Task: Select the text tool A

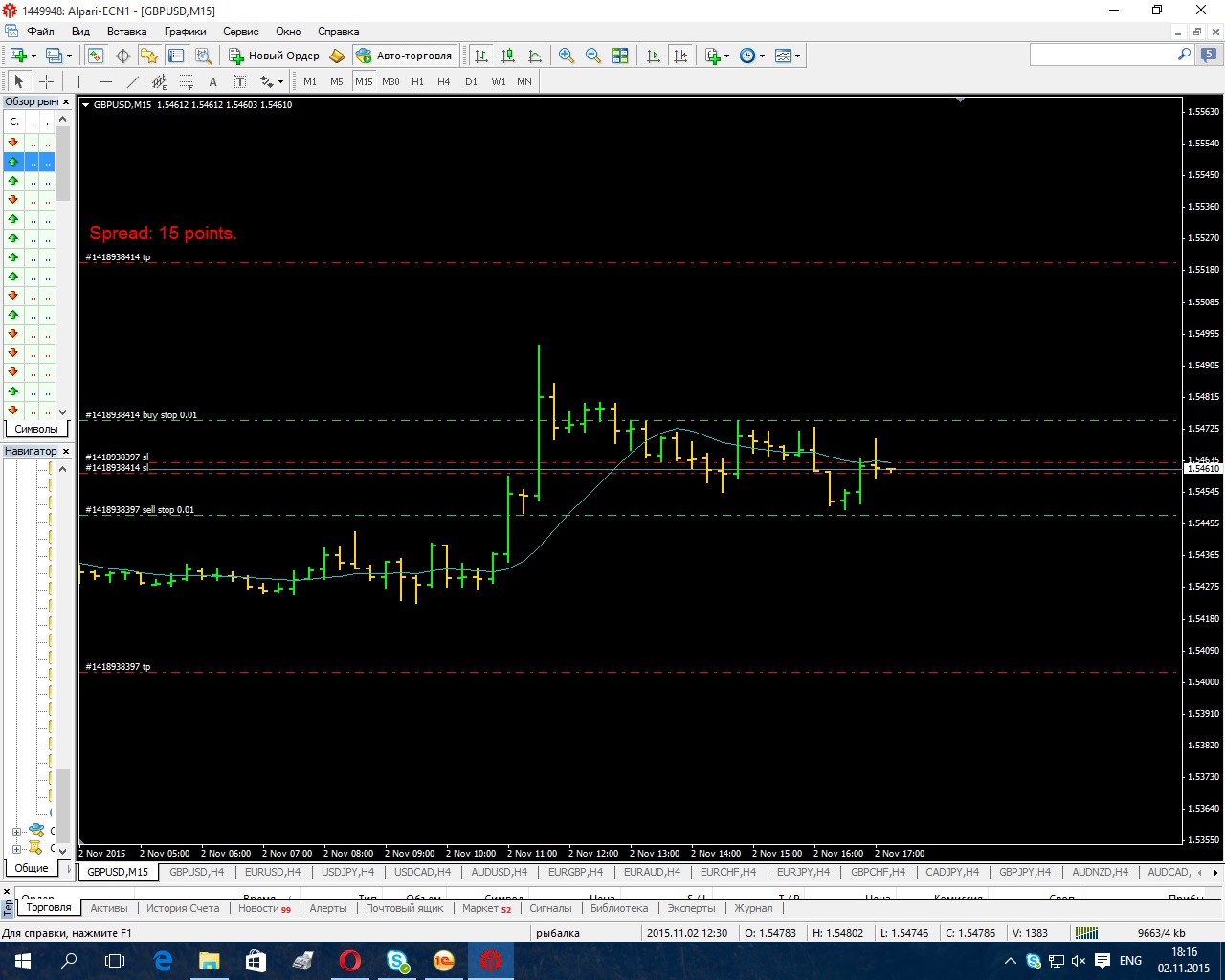Action: pyautogui.click(x=212, y=81)
